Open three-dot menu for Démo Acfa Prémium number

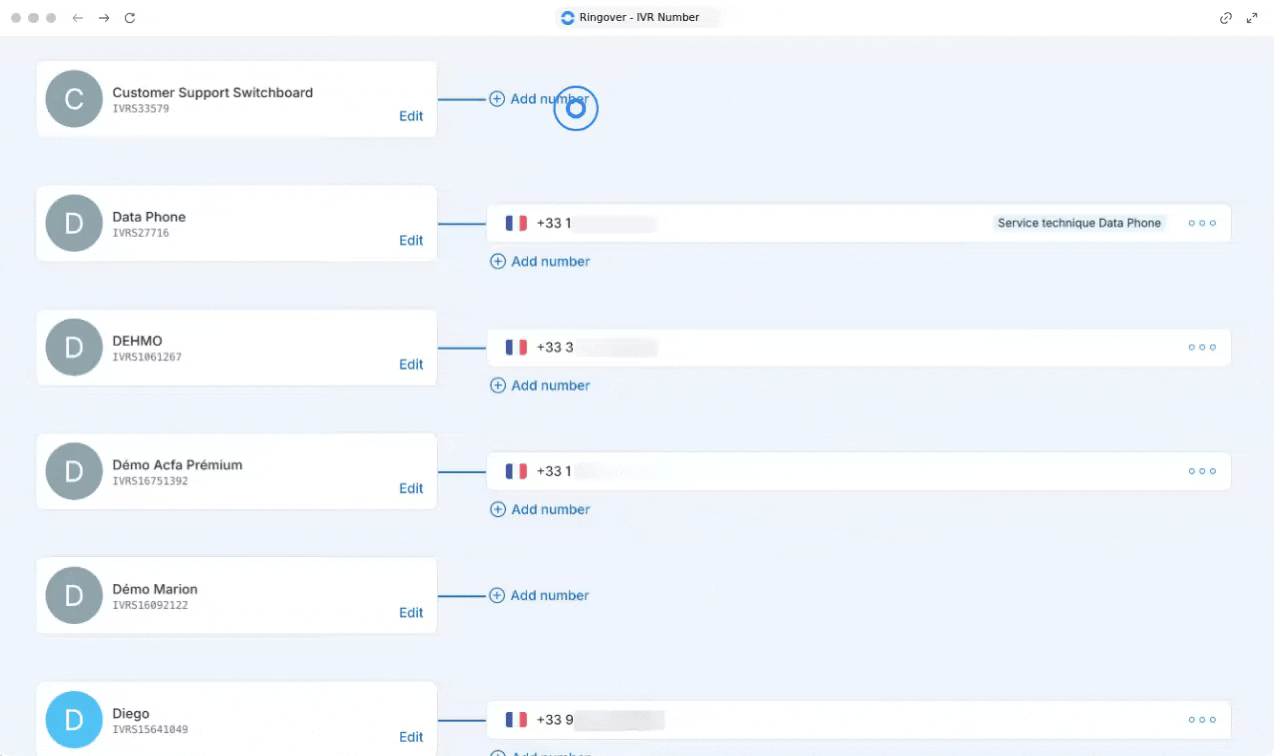point(1202,471)
